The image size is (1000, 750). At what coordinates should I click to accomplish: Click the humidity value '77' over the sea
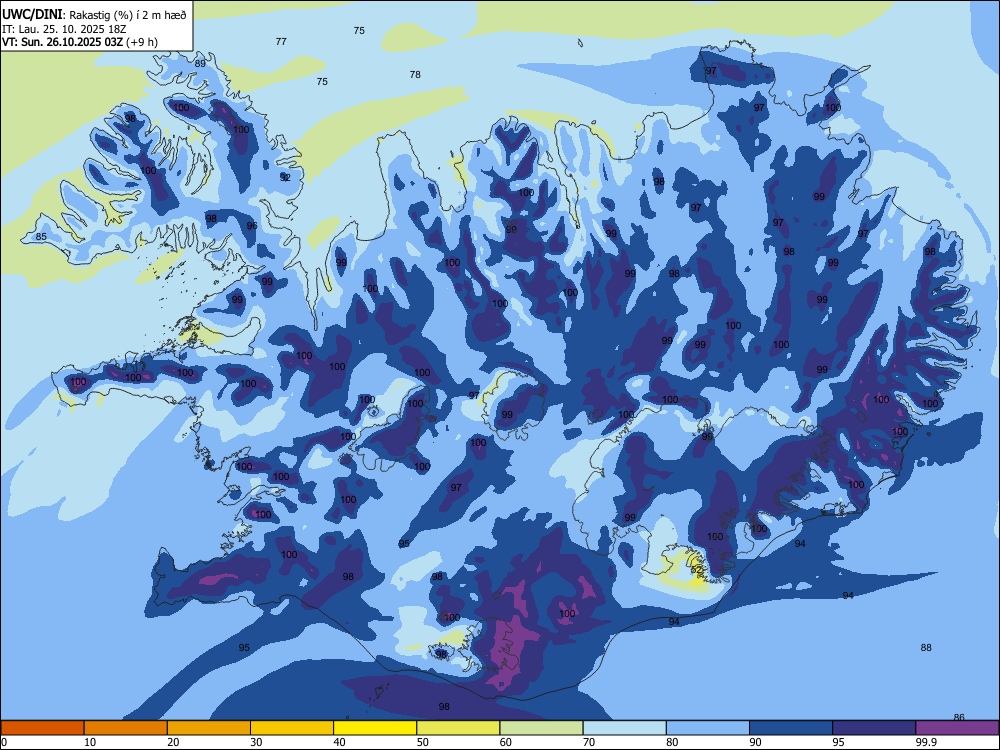(x=281, y=41)
